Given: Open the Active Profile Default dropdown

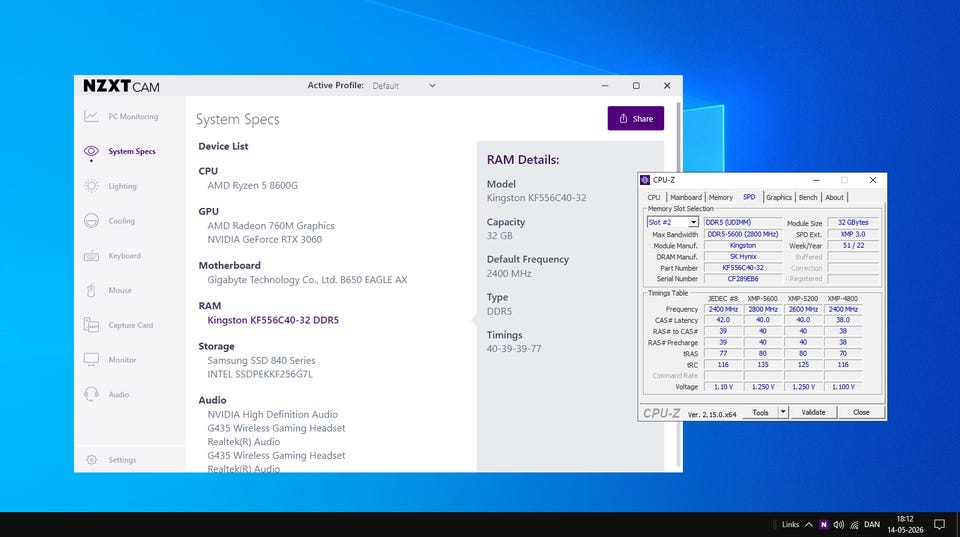Looking at the screenshot, I should [x=404, y=86].
